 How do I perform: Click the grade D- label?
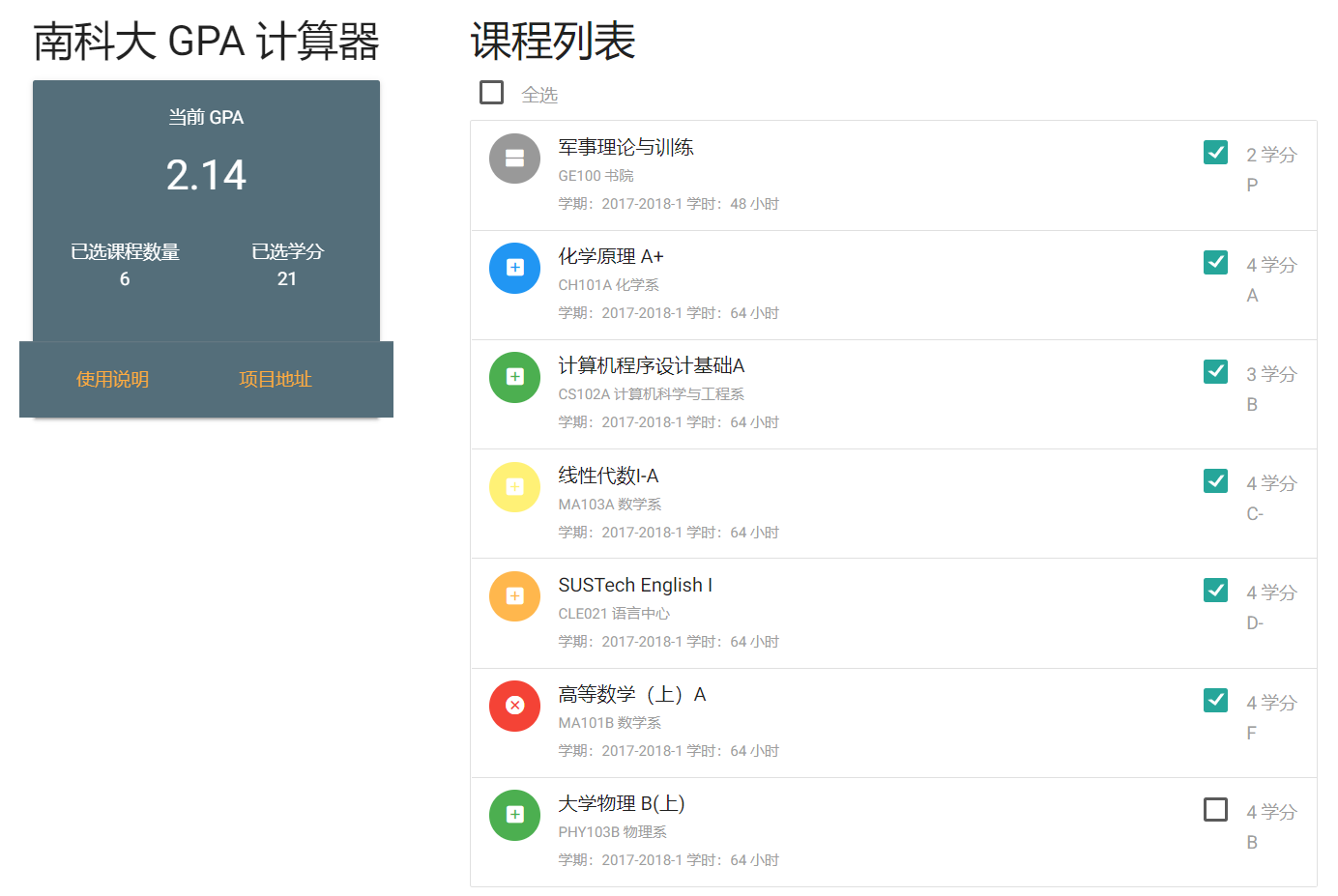tap(1255, 623)
